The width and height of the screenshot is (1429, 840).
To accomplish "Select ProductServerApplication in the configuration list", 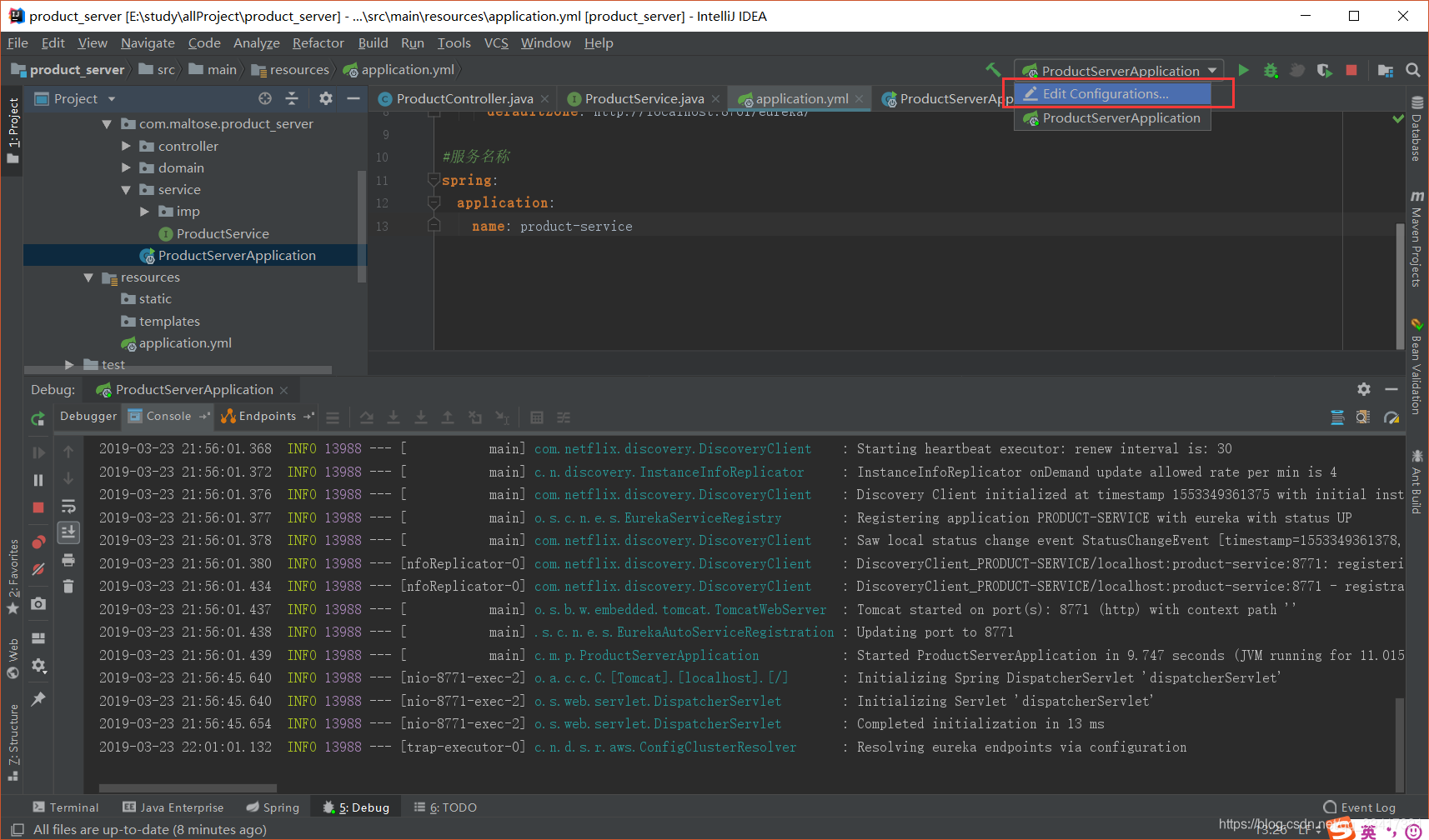I will point(1113,118).
